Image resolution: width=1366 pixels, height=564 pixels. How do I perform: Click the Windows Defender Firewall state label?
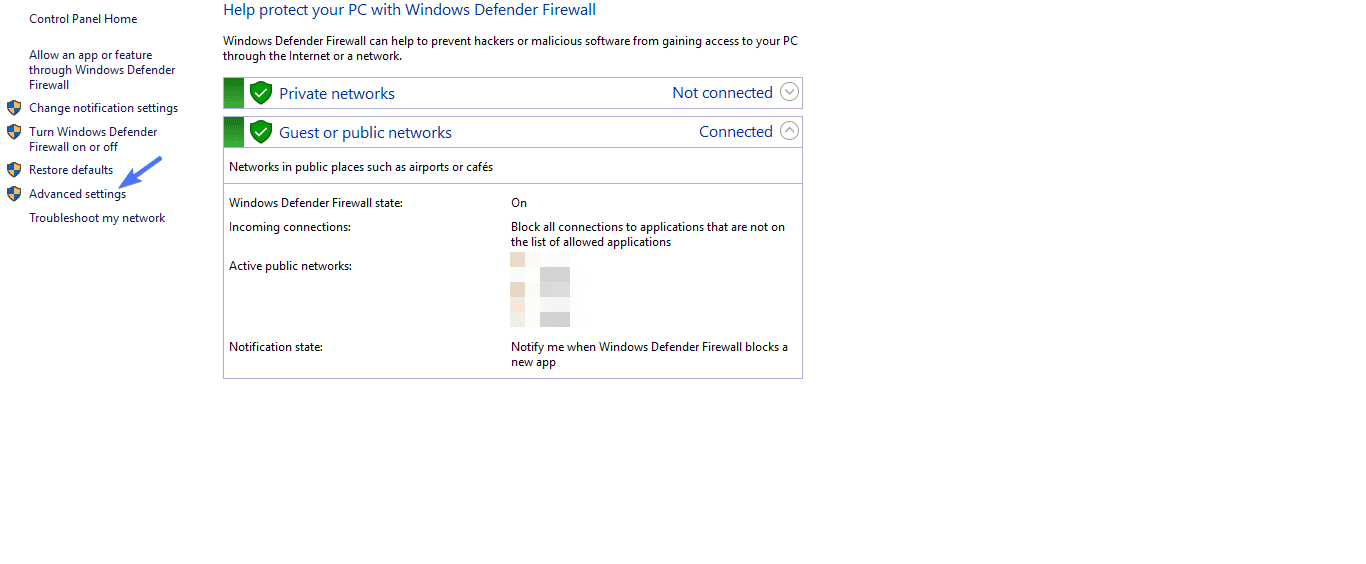pos(316,203)
